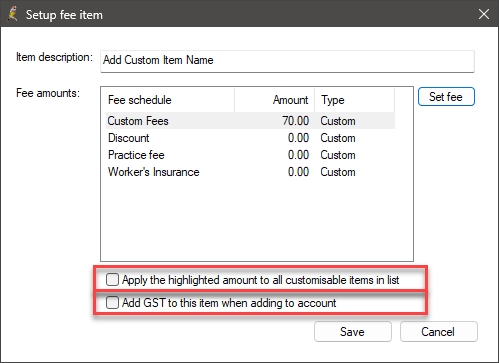Screen dimensions: 499x363
Task: Click the Custom type of Worker's Insurance
Action: 338,172
